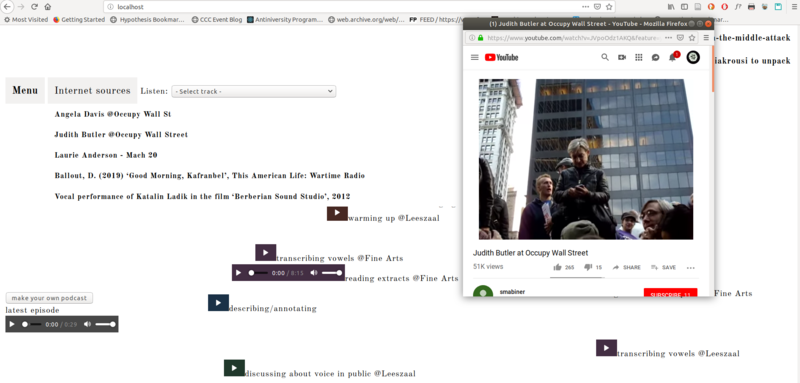Open YouTube messages icon
This screenshot has height=383, width=800.
(x=656, y=58)
